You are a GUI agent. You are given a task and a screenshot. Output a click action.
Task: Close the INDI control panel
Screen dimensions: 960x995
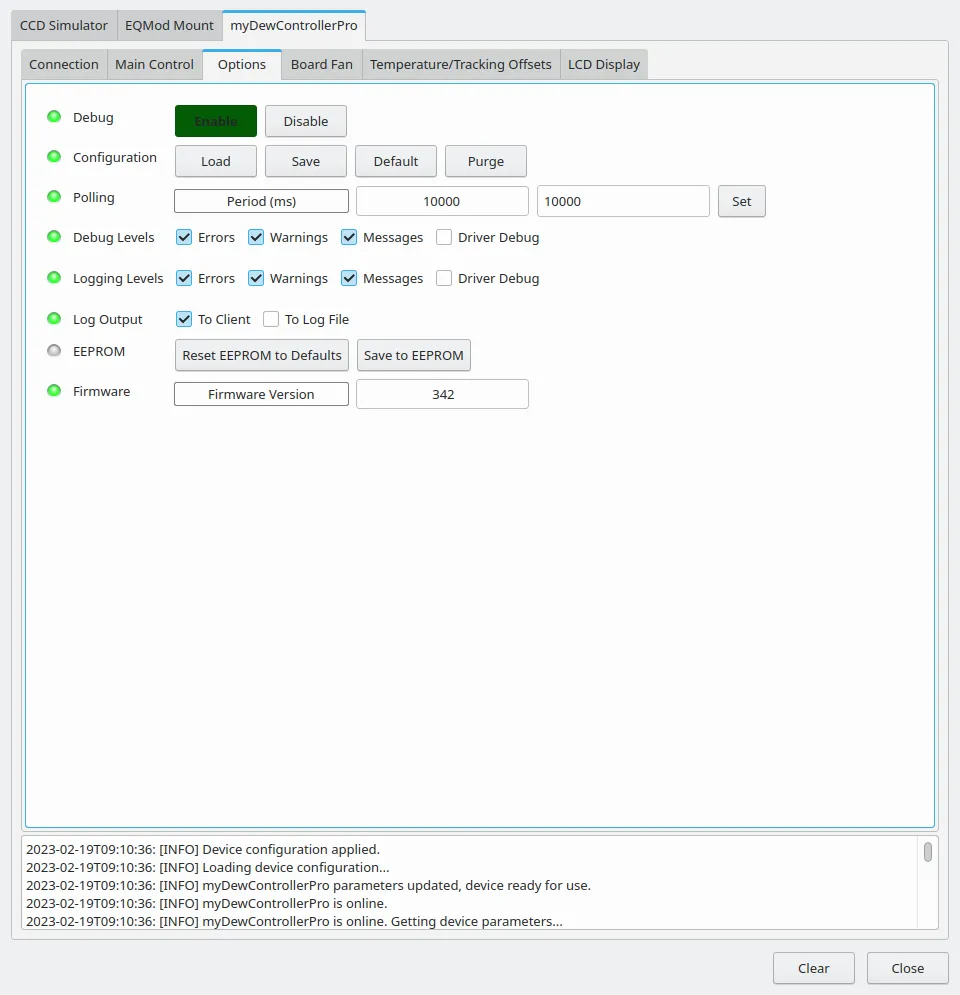pos(907,968)
